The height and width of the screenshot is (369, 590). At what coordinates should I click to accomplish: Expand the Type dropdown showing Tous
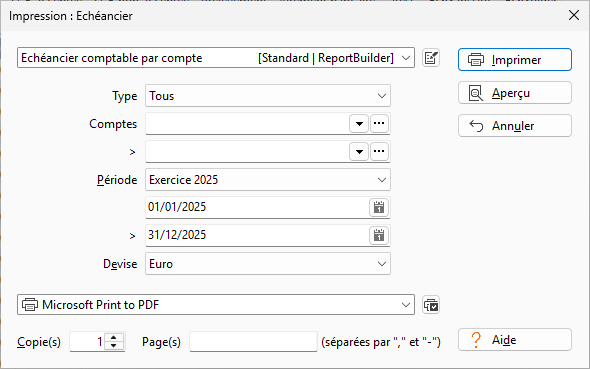(x=382, y=96)
